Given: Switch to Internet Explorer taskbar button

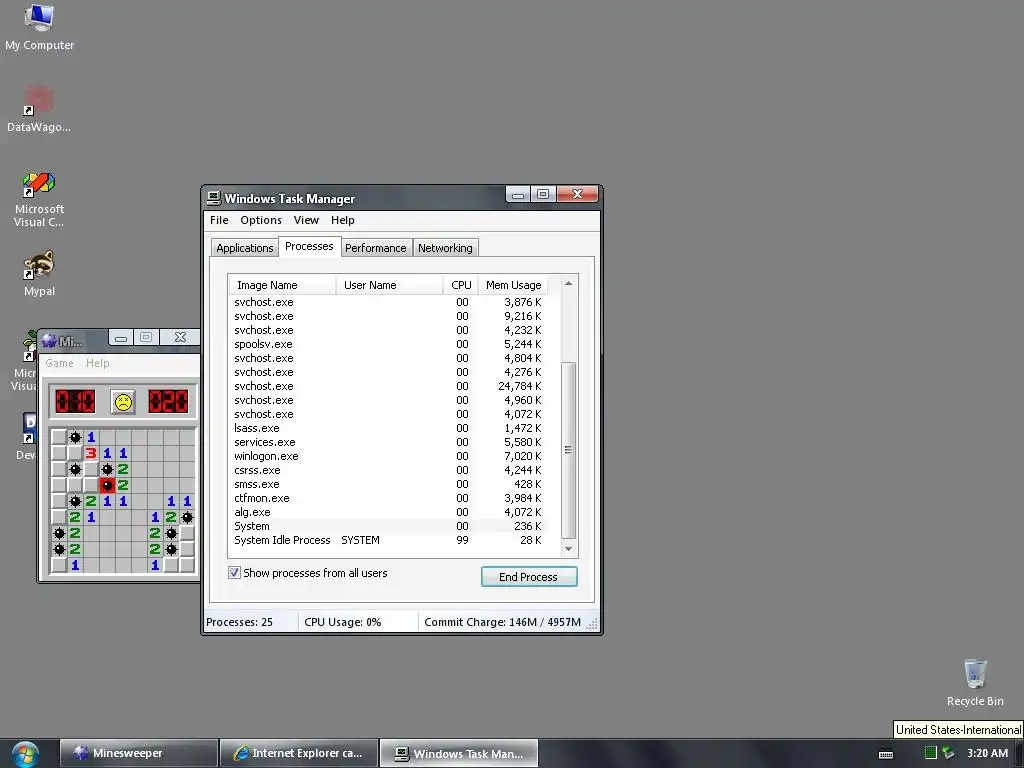Looking at the screenshot, I should (299, 754).
